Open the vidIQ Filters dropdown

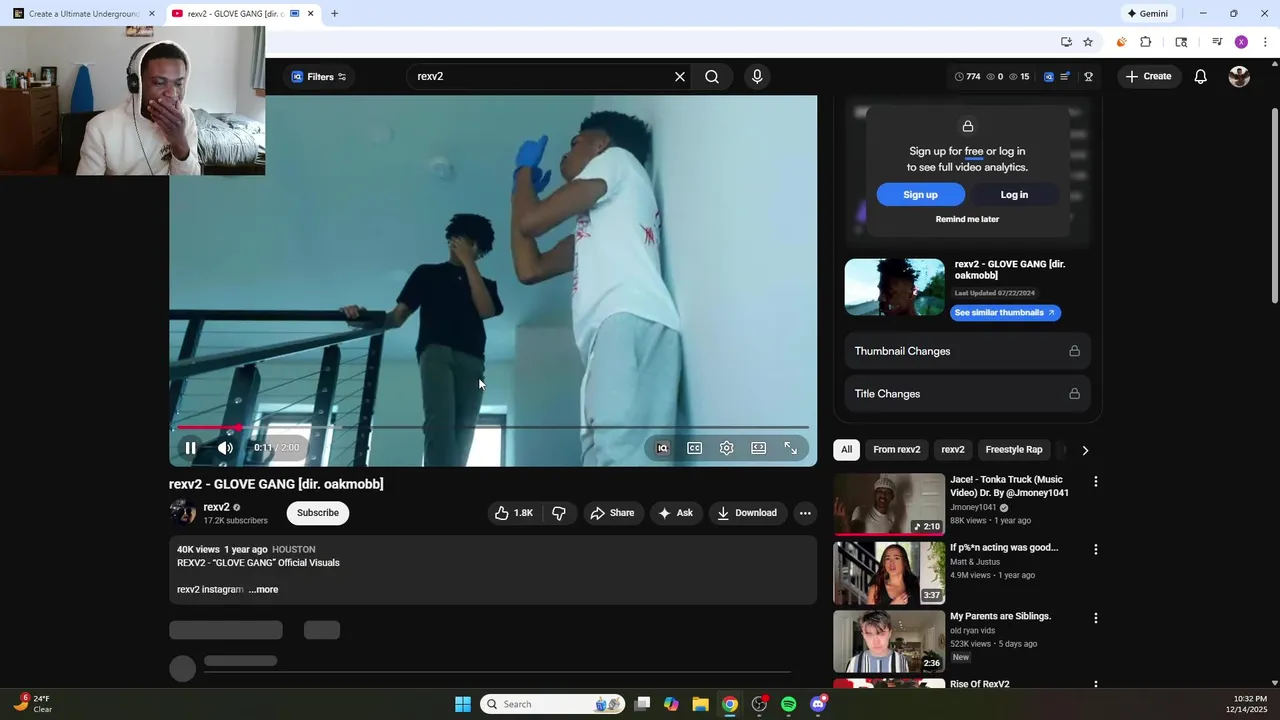click(x=318, y=77)
